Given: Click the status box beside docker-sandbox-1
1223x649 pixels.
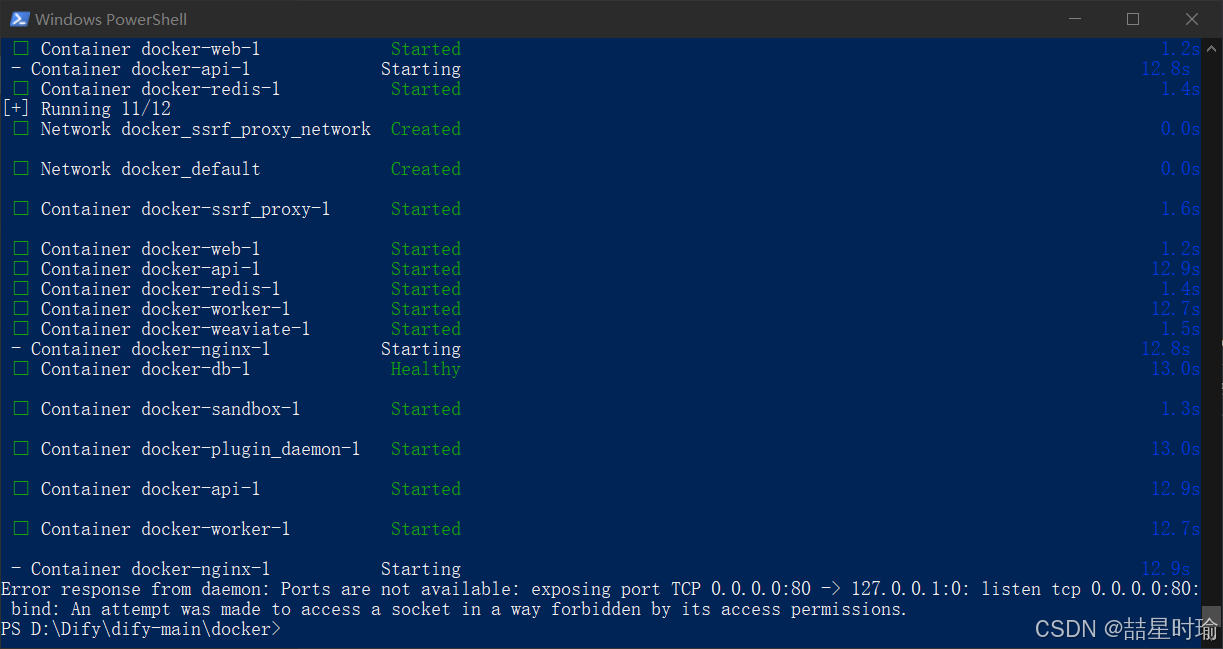Looking at the screenshot, I should [x=21, y=409].
